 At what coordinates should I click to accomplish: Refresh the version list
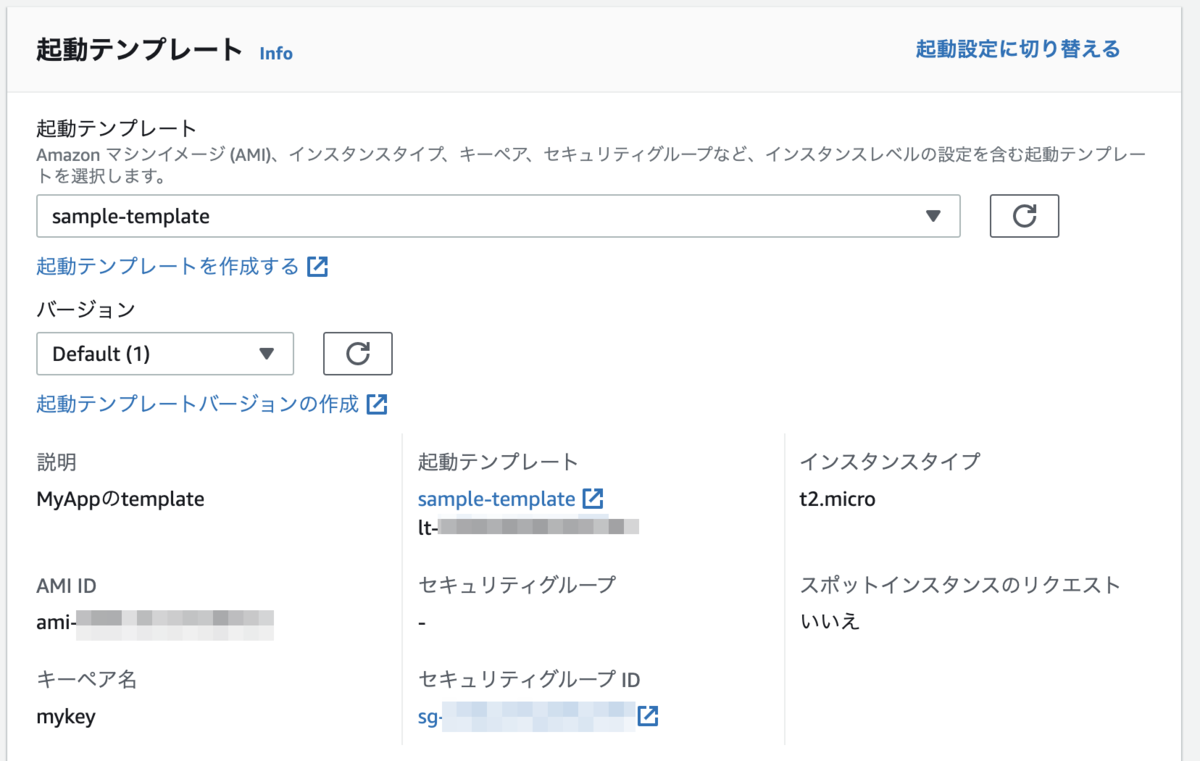coord(357,353)
